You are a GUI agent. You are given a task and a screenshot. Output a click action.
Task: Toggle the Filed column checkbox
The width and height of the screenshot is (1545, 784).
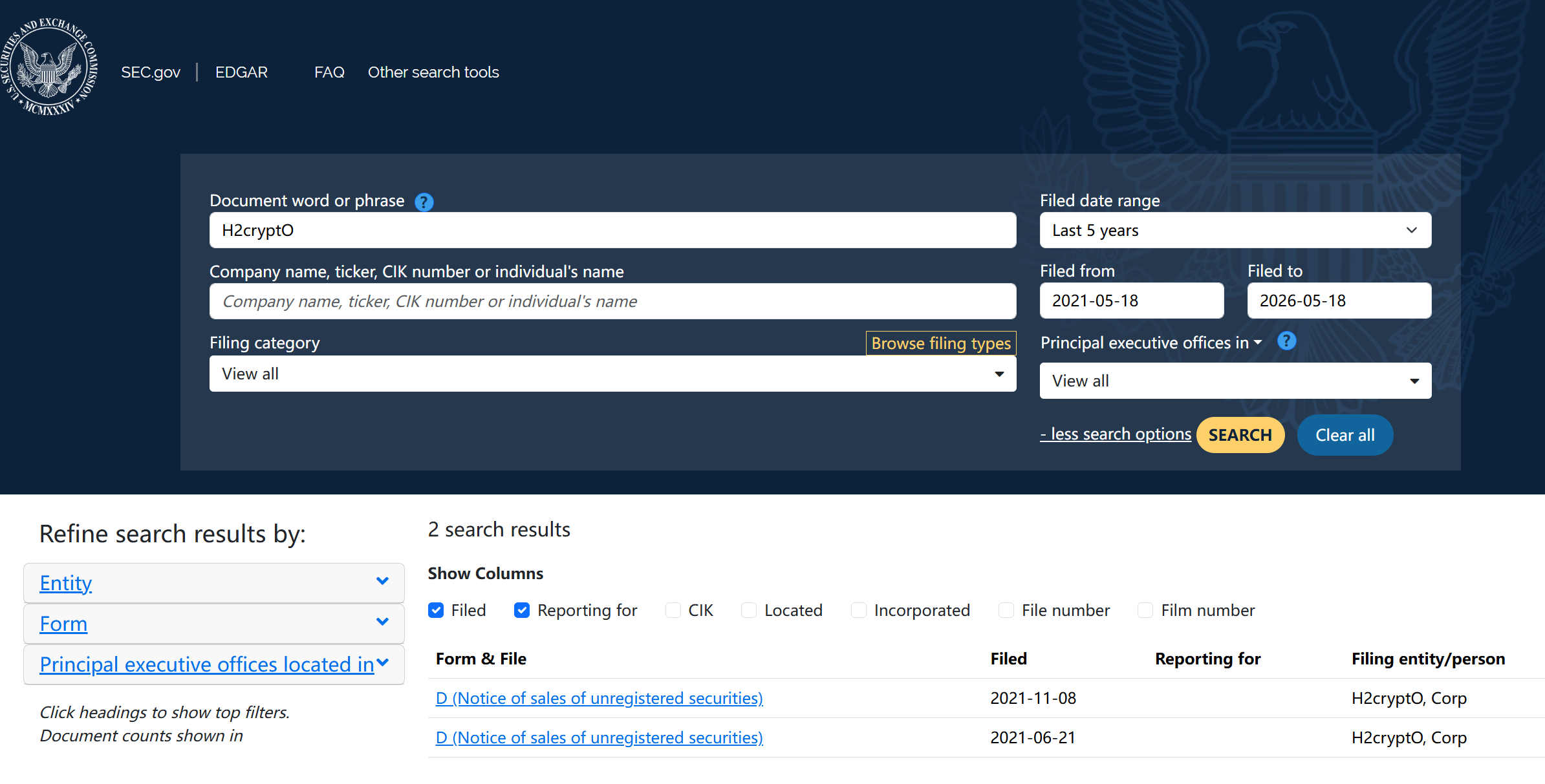click(x=436, y=610)
